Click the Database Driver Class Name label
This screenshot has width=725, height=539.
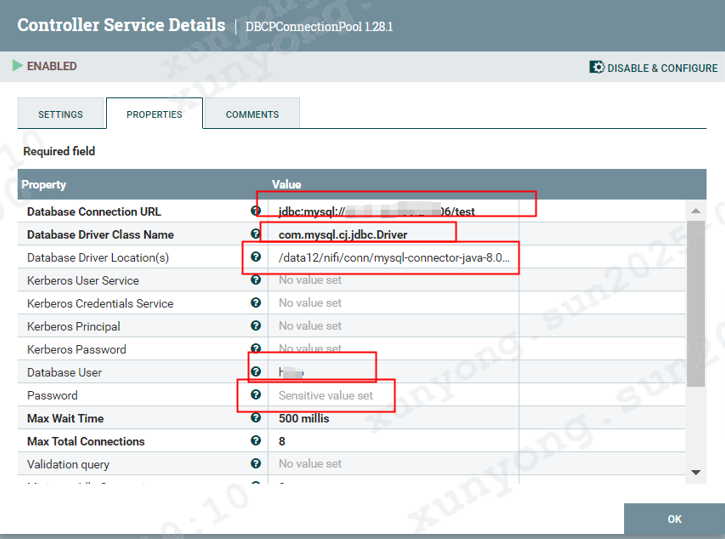pyautogui.click(x=100, y=235)
